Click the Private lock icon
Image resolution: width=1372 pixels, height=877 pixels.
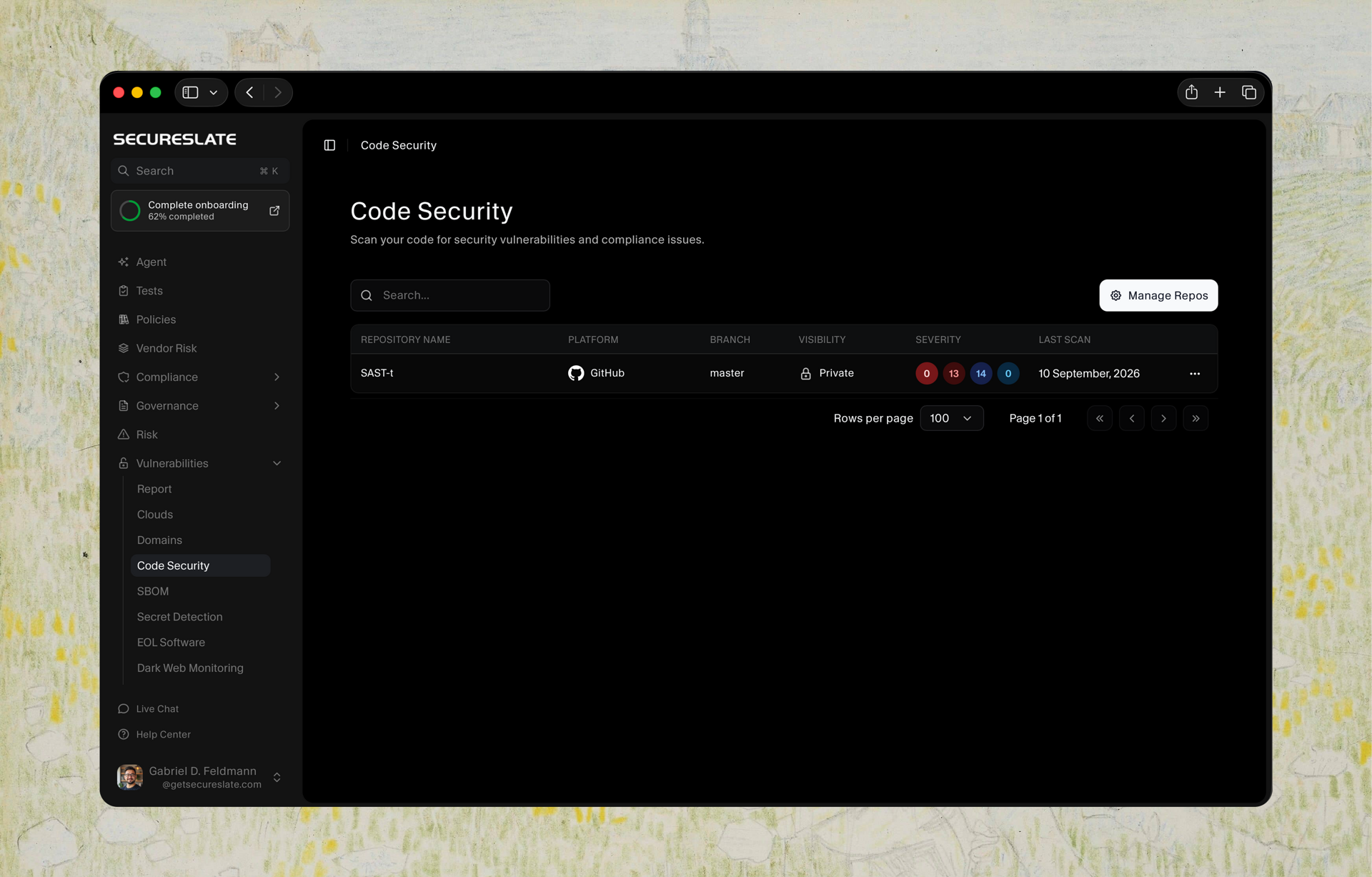point(805,373)
